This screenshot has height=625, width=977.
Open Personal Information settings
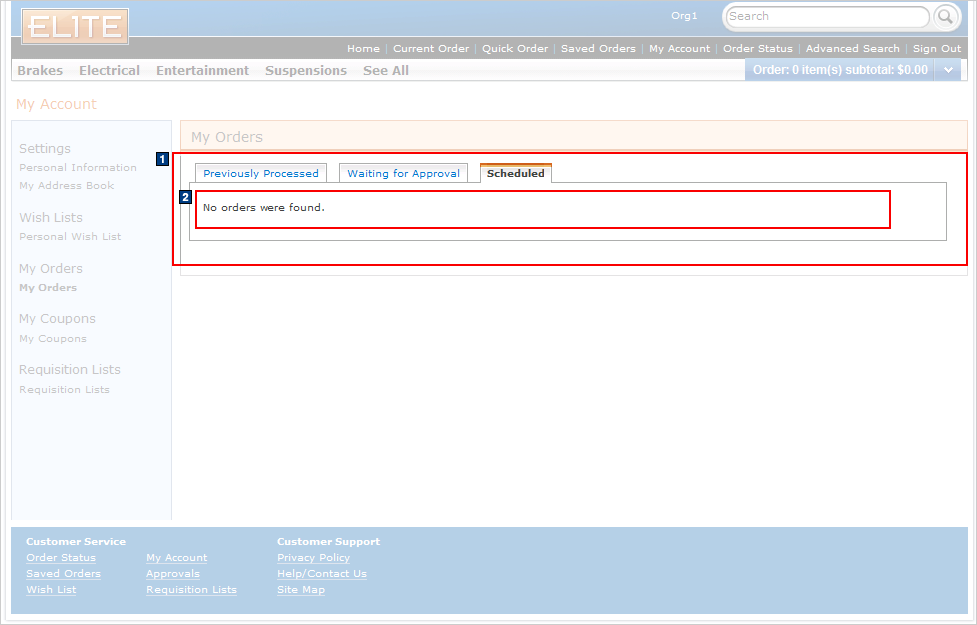(77, 167)
